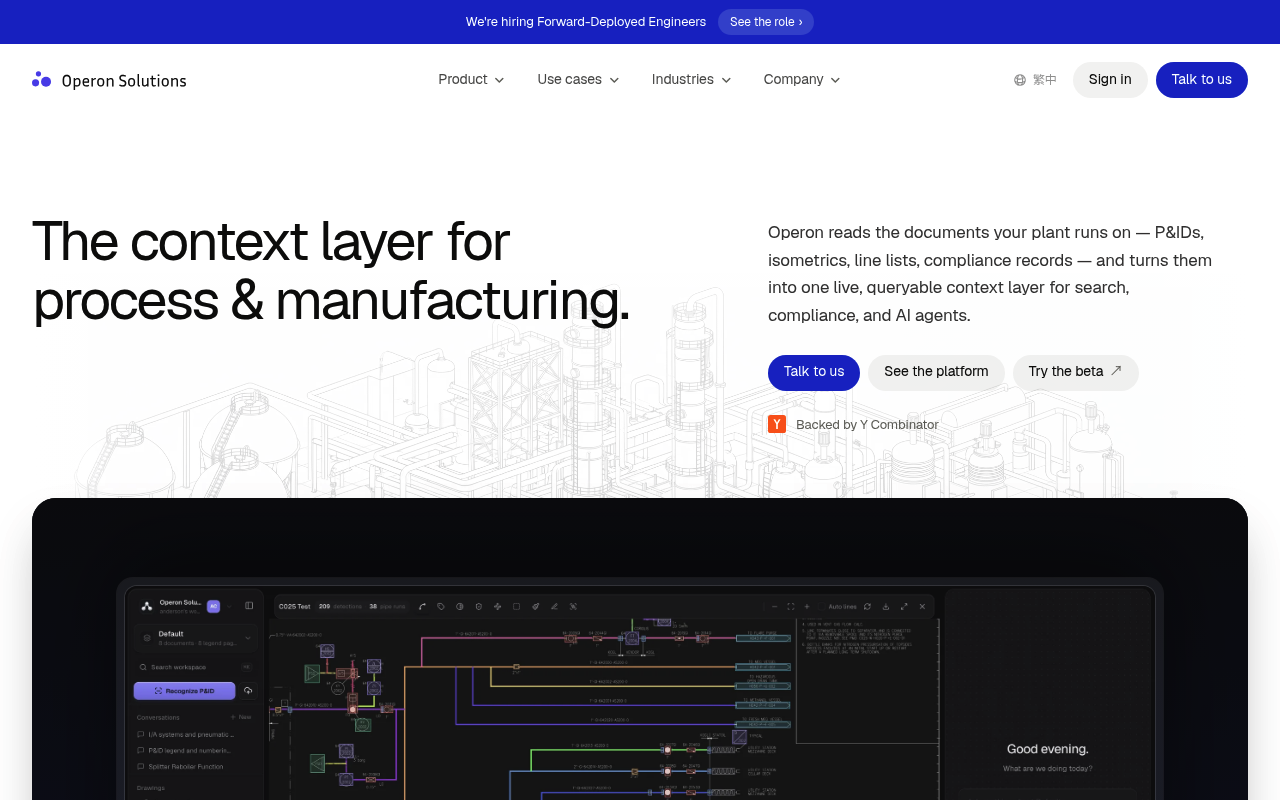
Task: Click the shield icon in the drawing toolbar
Action: point(479,606)
